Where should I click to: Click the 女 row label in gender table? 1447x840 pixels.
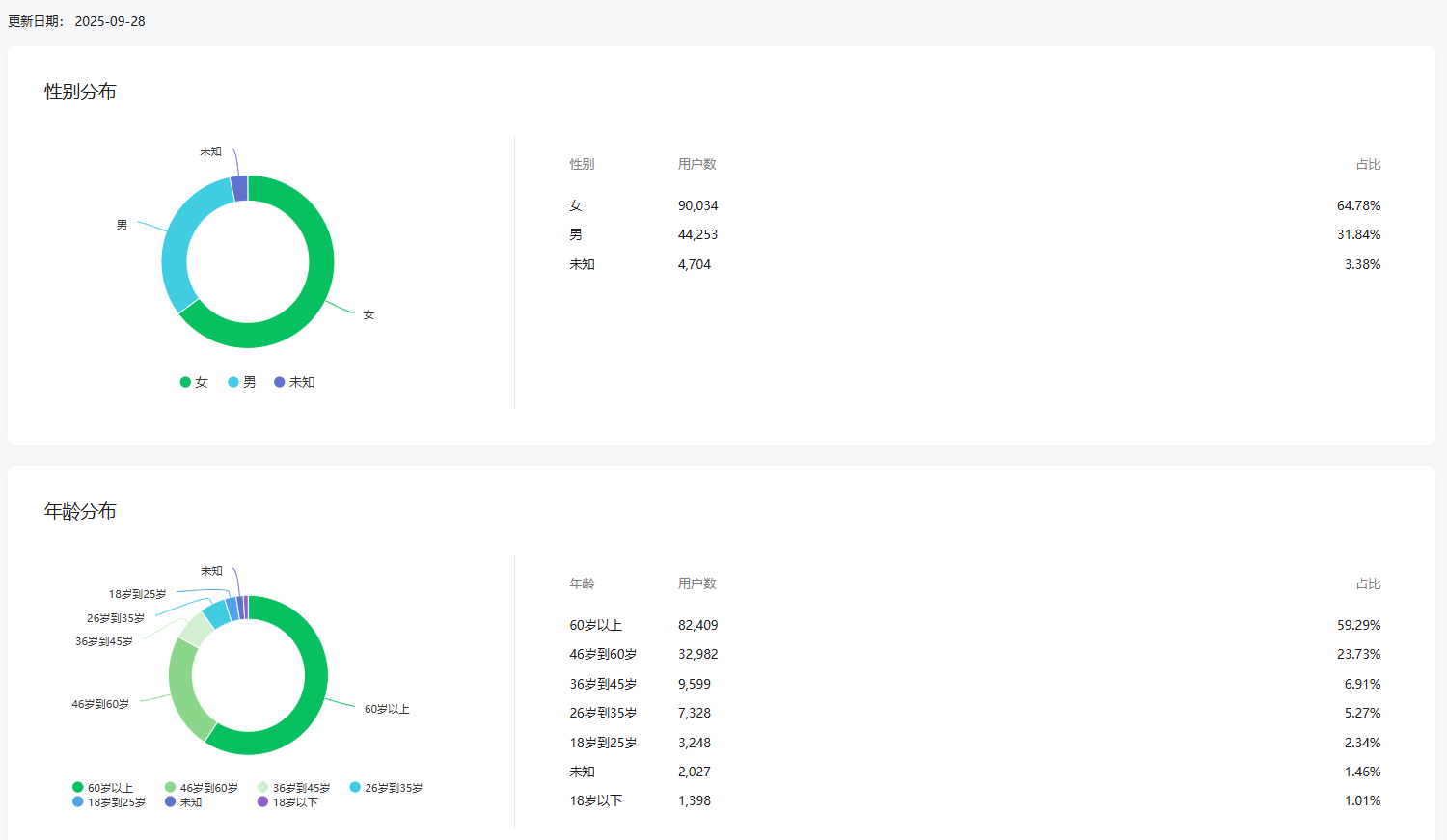(x=576, y=205)
